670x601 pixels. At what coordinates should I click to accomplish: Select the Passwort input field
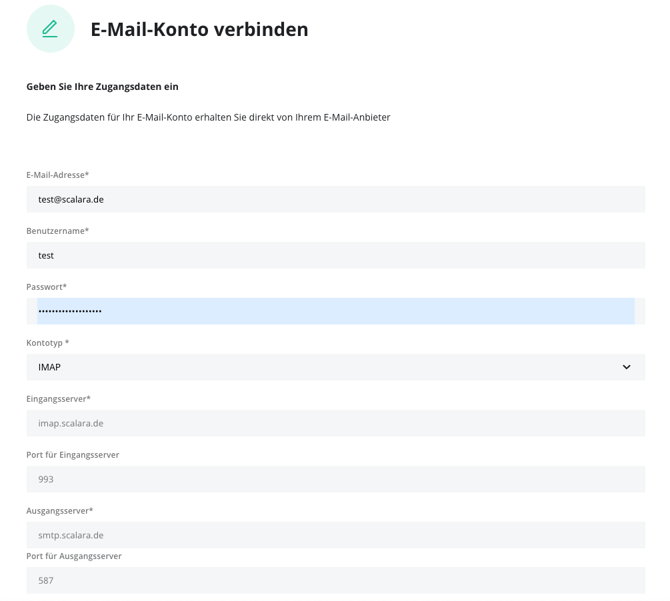[335, 311]
